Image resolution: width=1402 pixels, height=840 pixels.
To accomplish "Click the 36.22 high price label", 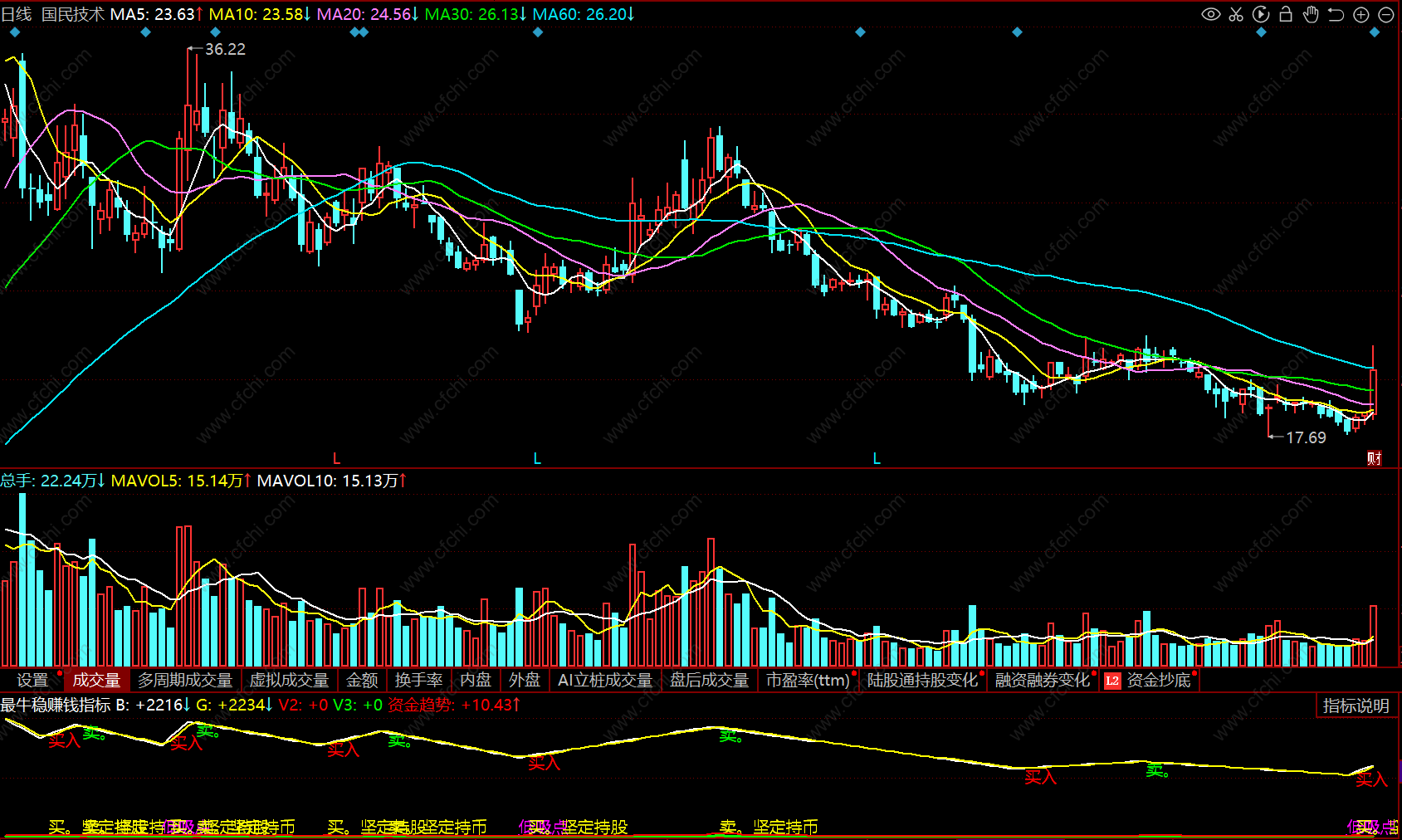I will tap(225, 49).
